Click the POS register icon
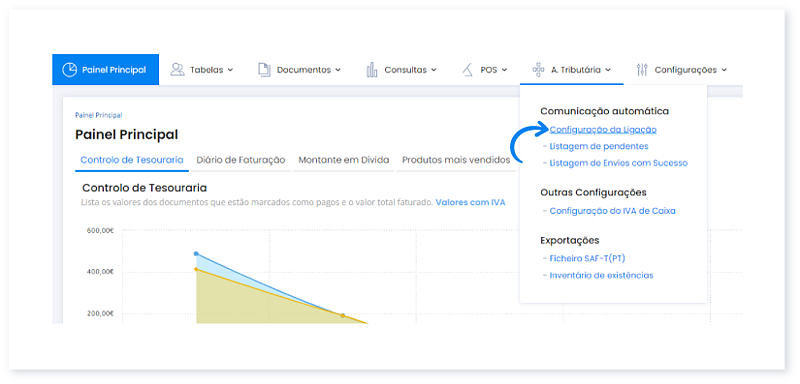800x384 pixels. (x=468, y=70)
